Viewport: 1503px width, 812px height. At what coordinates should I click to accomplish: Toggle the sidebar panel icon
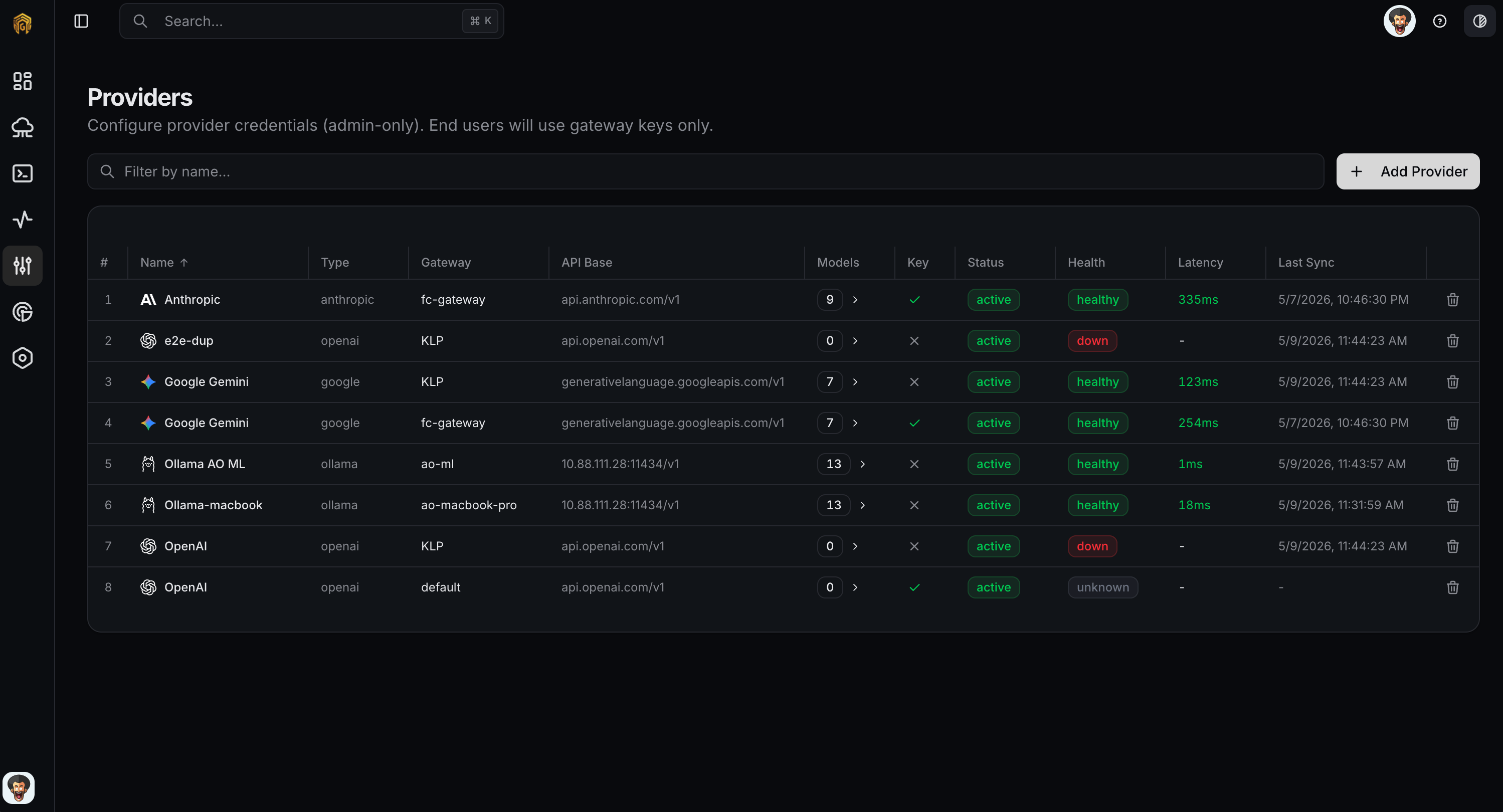click(81, 21)
